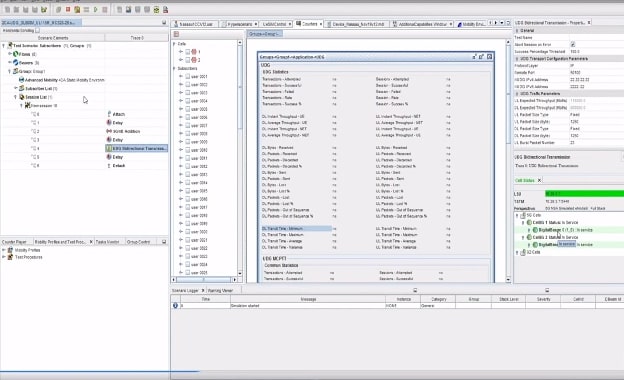Expand the Bearers node in the scenario tree
Screen dimensions: 624x380
10,62
